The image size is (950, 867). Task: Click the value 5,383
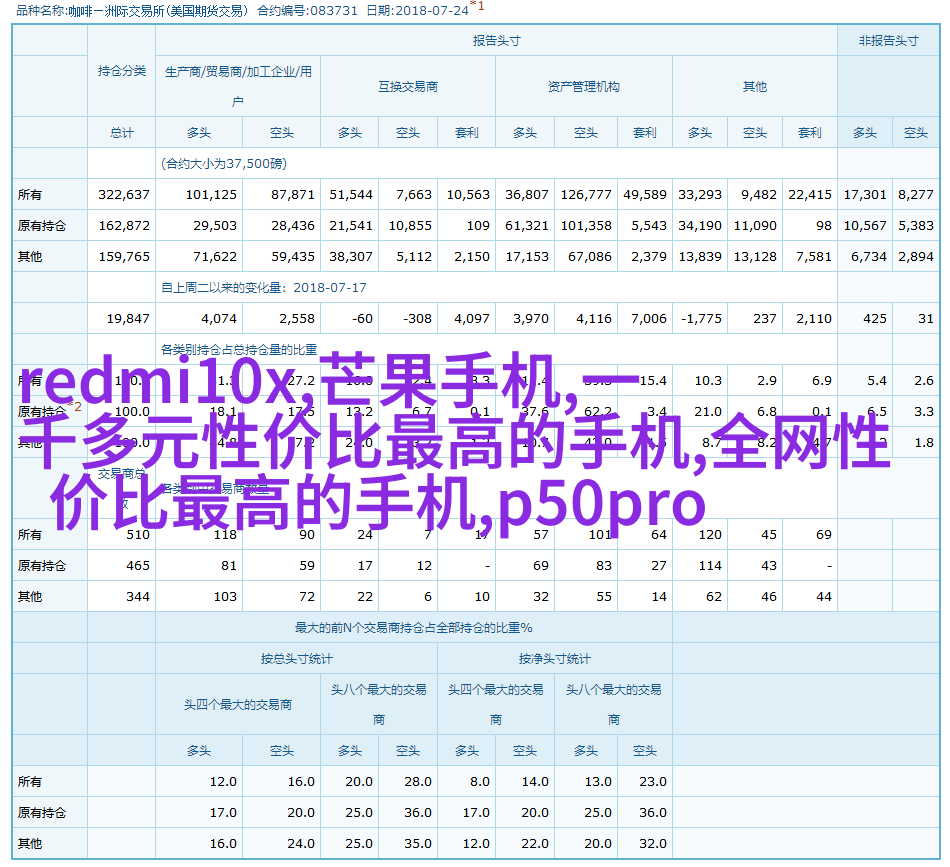[x=915, y=225]
